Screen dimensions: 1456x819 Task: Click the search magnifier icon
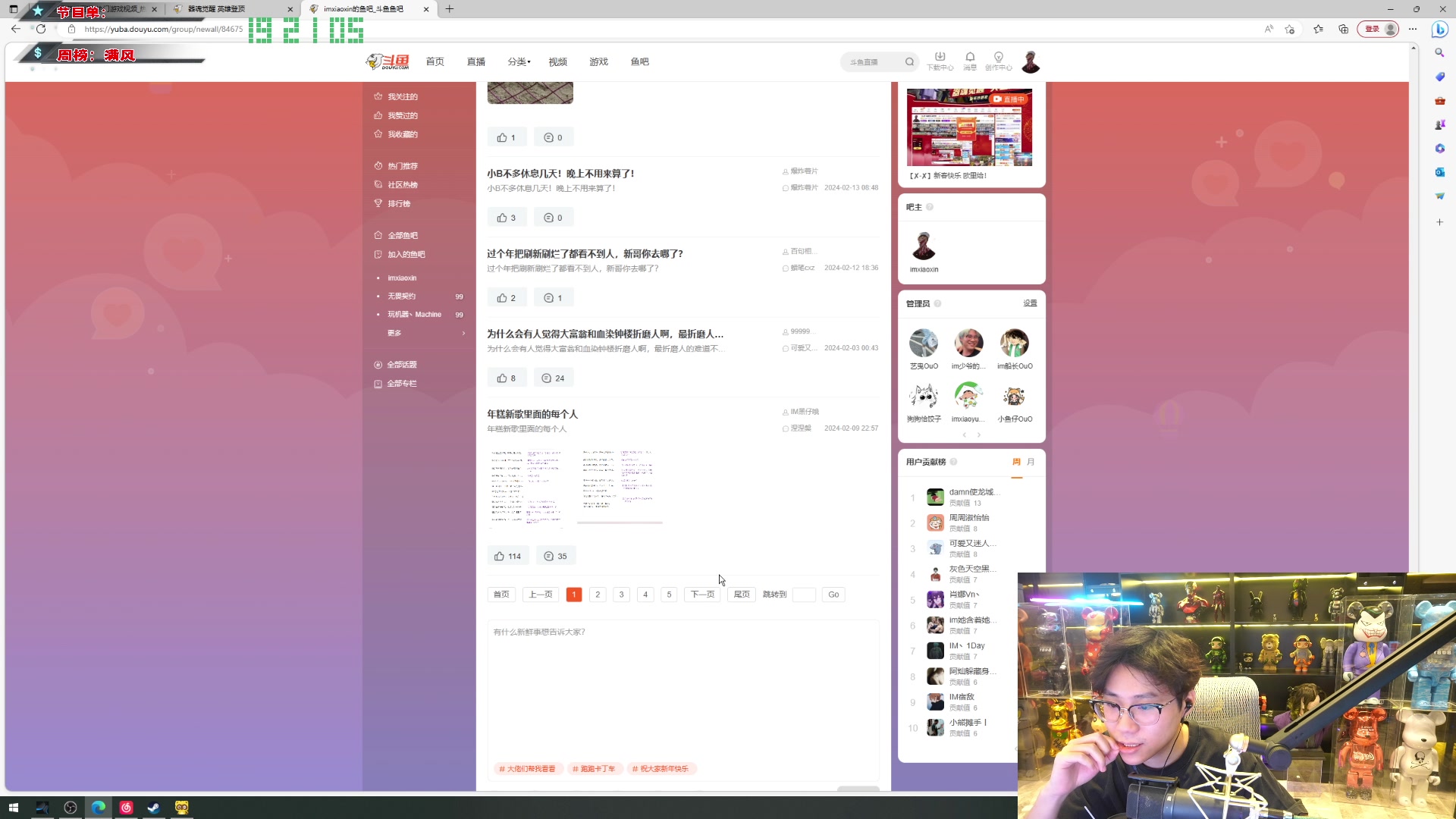[909, 61]
